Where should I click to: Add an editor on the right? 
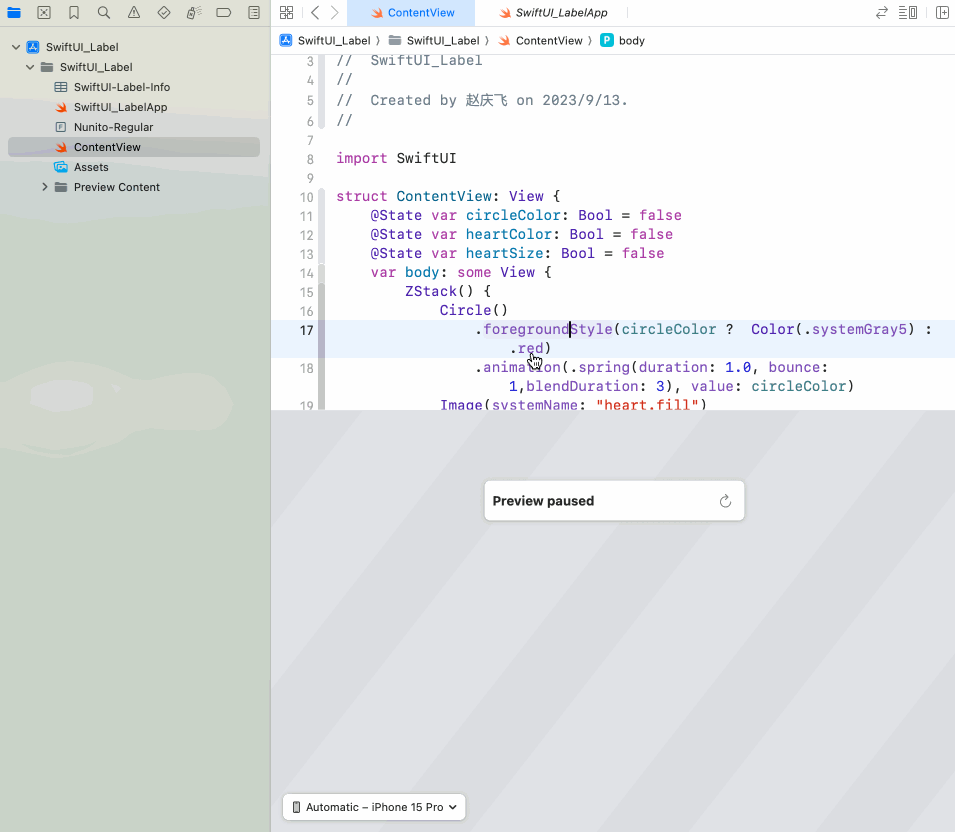click(x=942, y=13)
